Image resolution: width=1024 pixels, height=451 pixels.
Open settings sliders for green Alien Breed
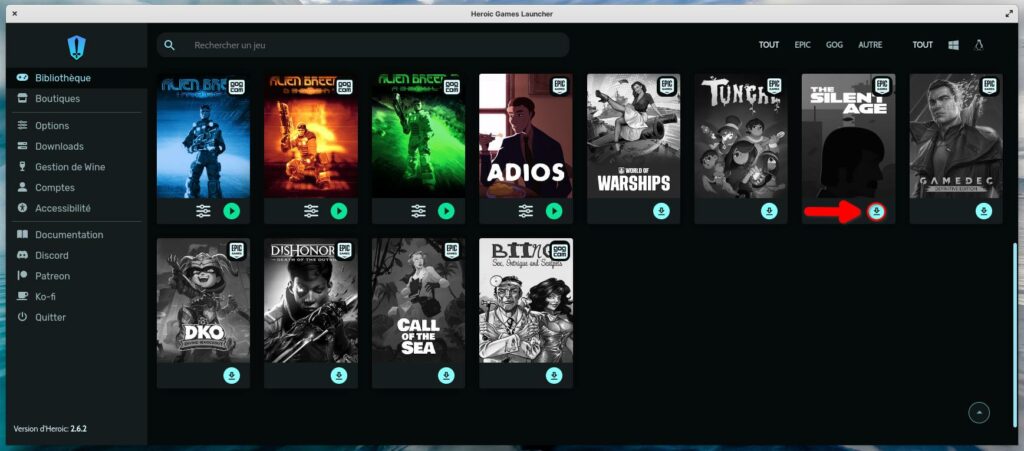click(x=419, y=211)
